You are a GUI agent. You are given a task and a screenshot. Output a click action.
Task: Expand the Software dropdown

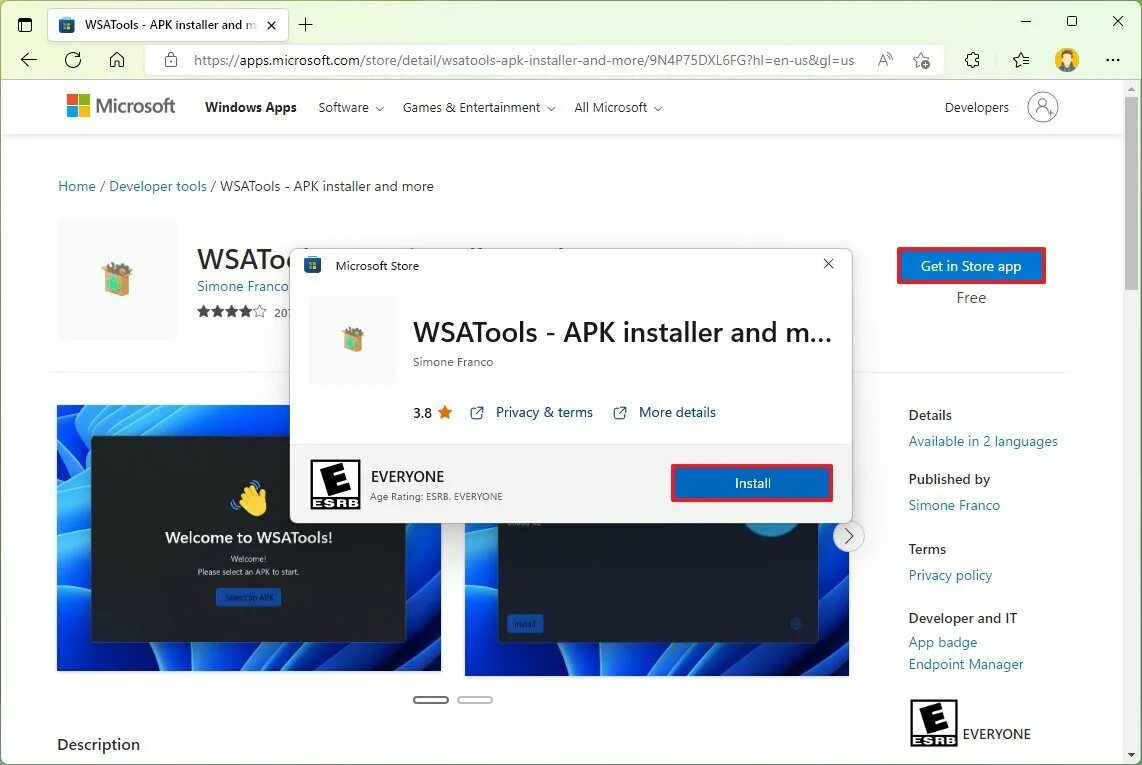click(x=350, y=108)
